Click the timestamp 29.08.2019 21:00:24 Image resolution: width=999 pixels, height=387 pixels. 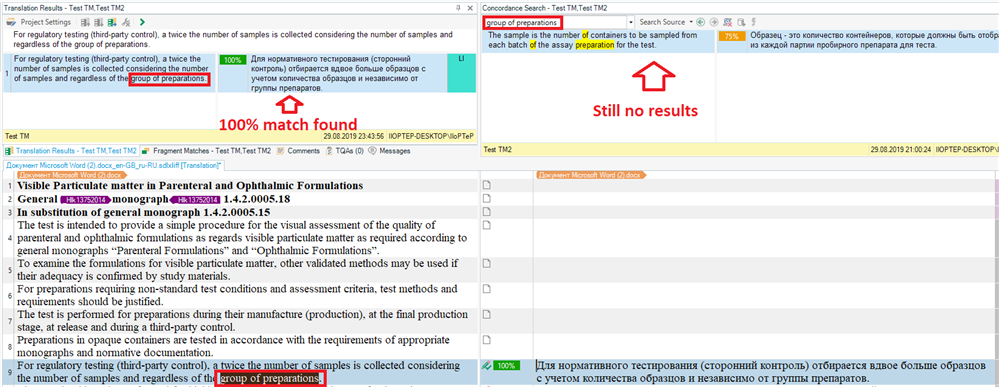[x=899, y=149]
